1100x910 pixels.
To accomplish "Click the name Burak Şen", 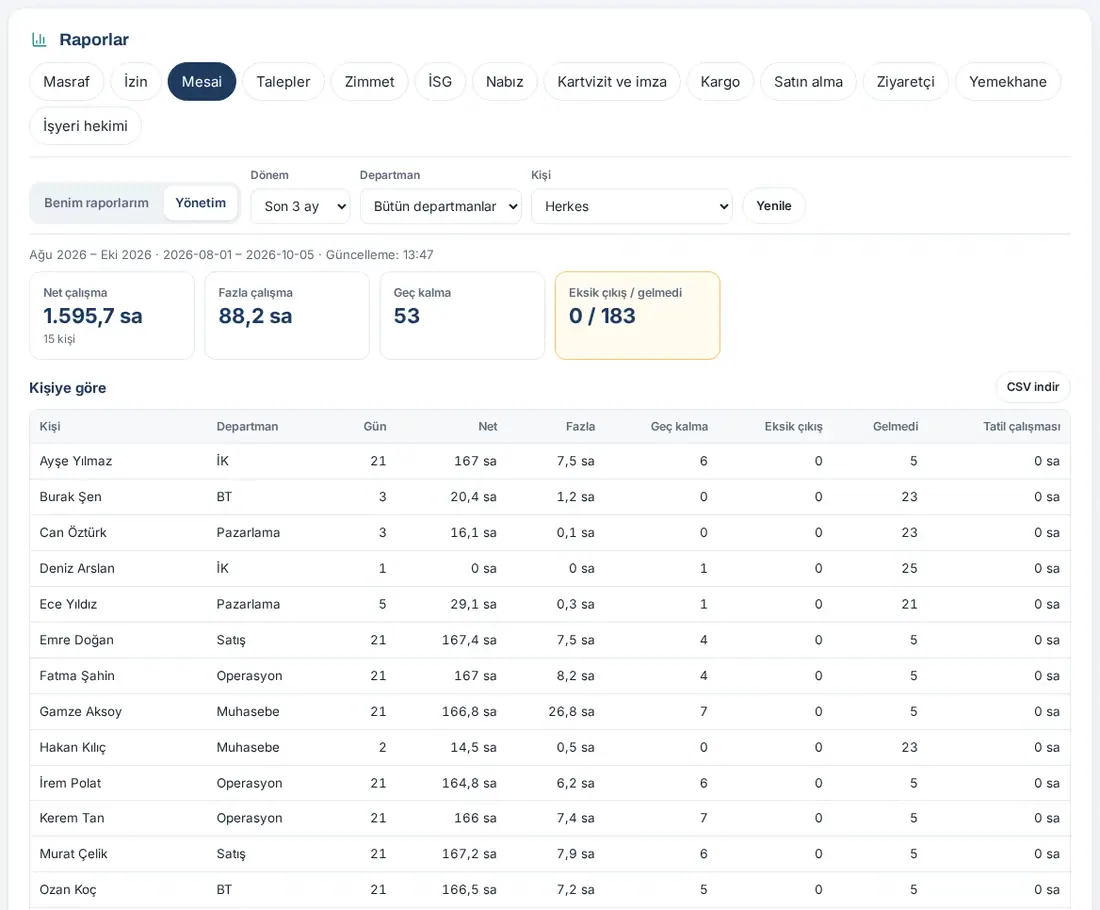I will 70,497.
